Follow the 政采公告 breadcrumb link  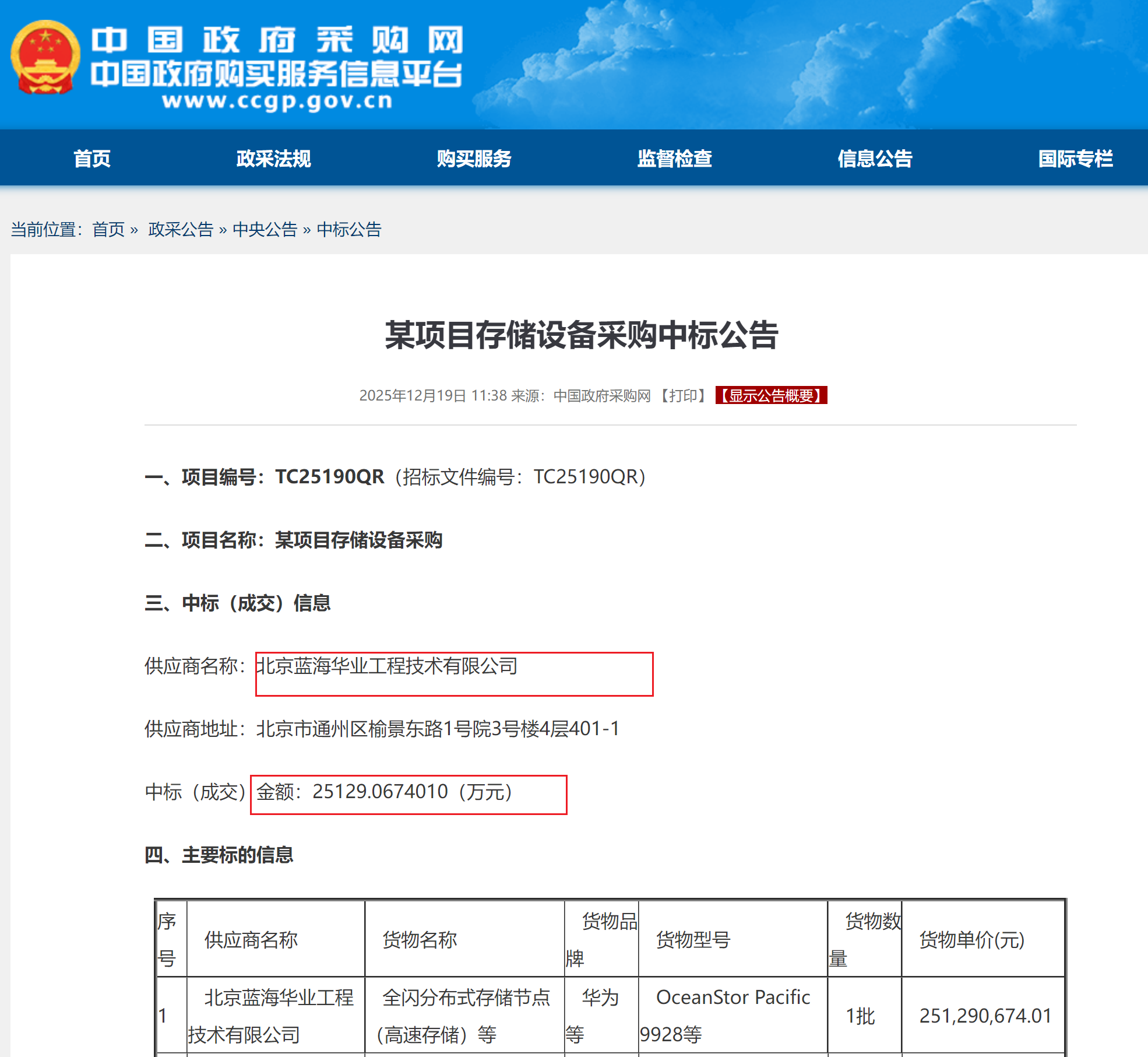click(x=181, y=230)
